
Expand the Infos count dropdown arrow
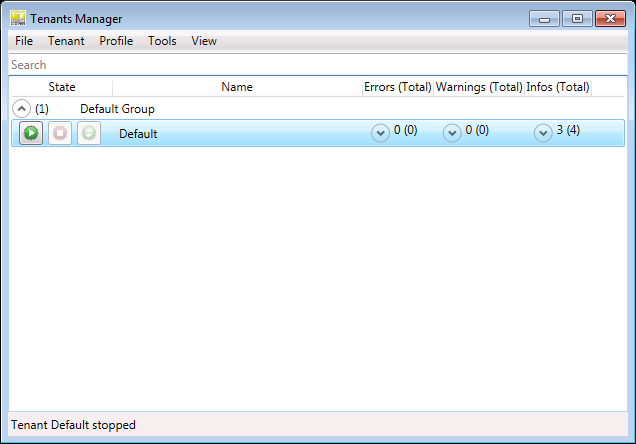[543, 133]
